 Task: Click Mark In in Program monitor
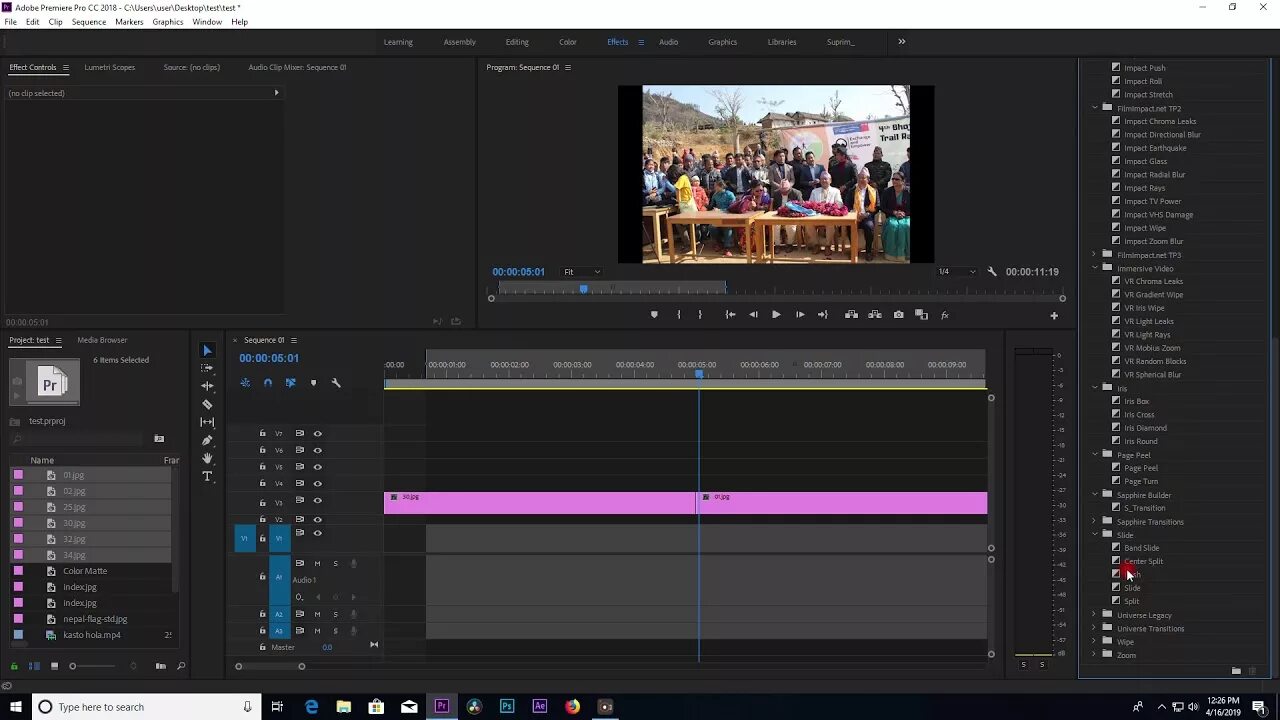[x=678, y=315]
